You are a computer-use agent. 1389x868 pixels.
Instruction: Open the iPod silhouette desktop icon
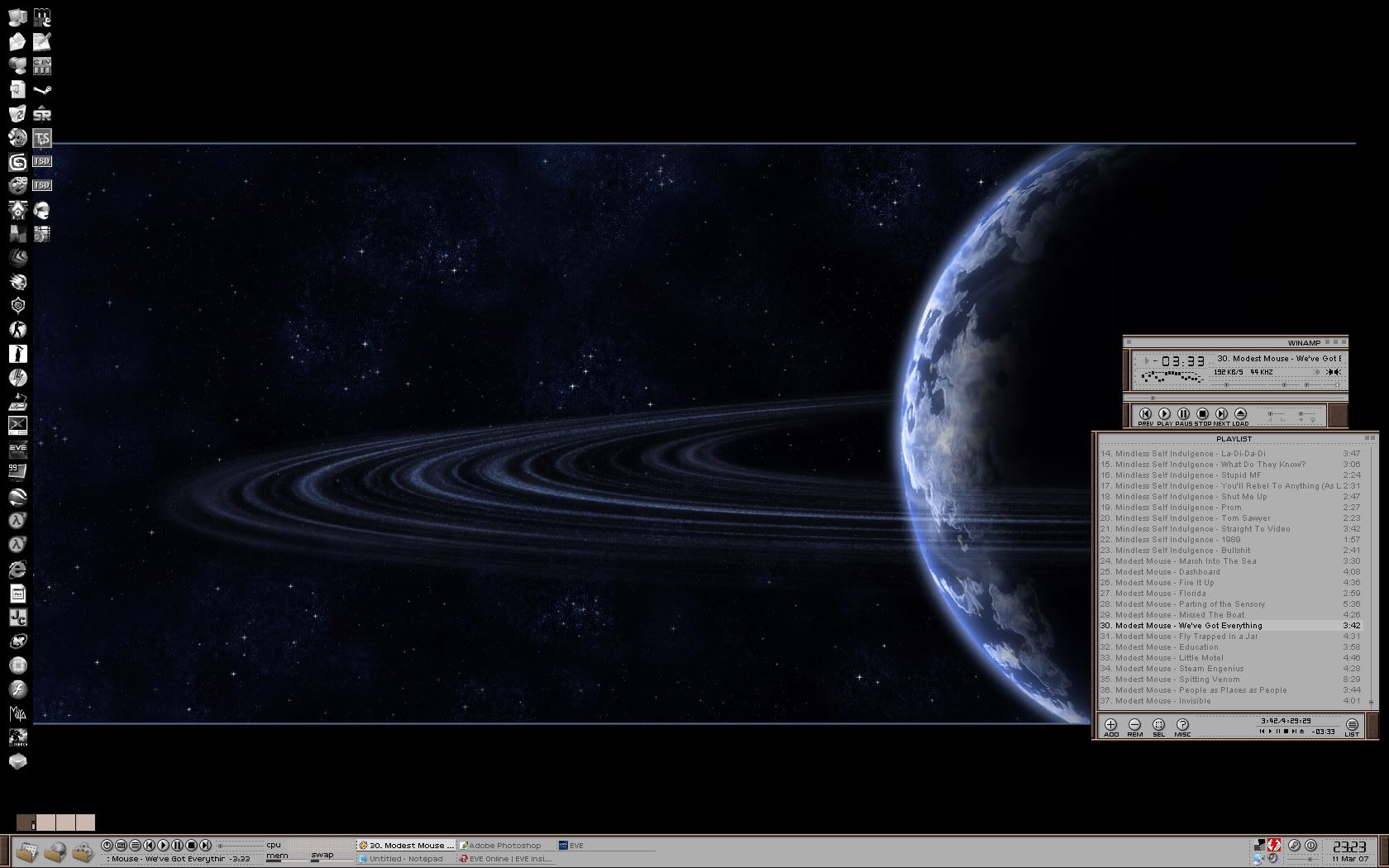pyautogui.click(x=17, y=354)
